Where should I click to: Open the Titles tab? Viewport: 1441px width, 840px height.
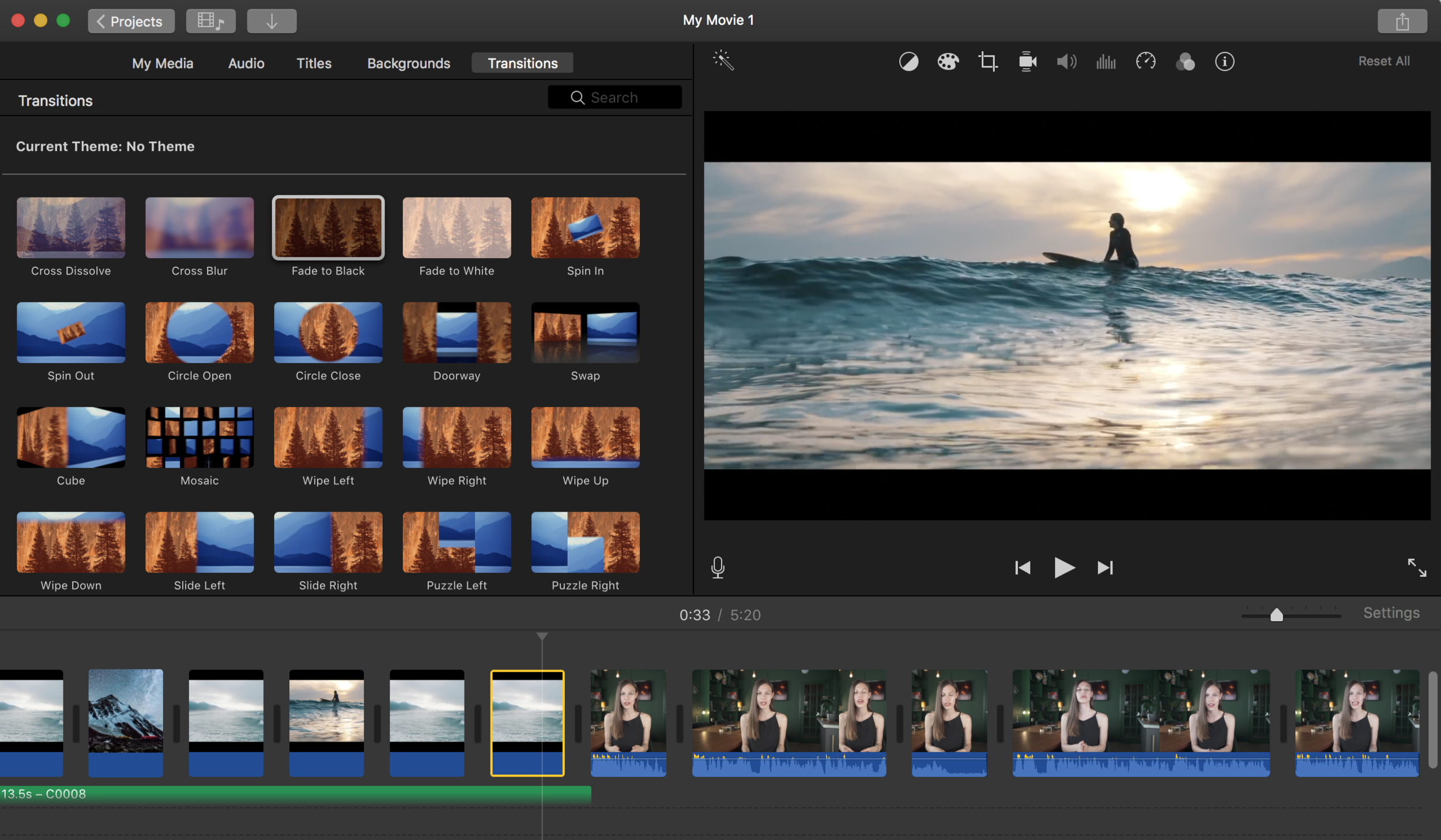(x=314, y=63)
